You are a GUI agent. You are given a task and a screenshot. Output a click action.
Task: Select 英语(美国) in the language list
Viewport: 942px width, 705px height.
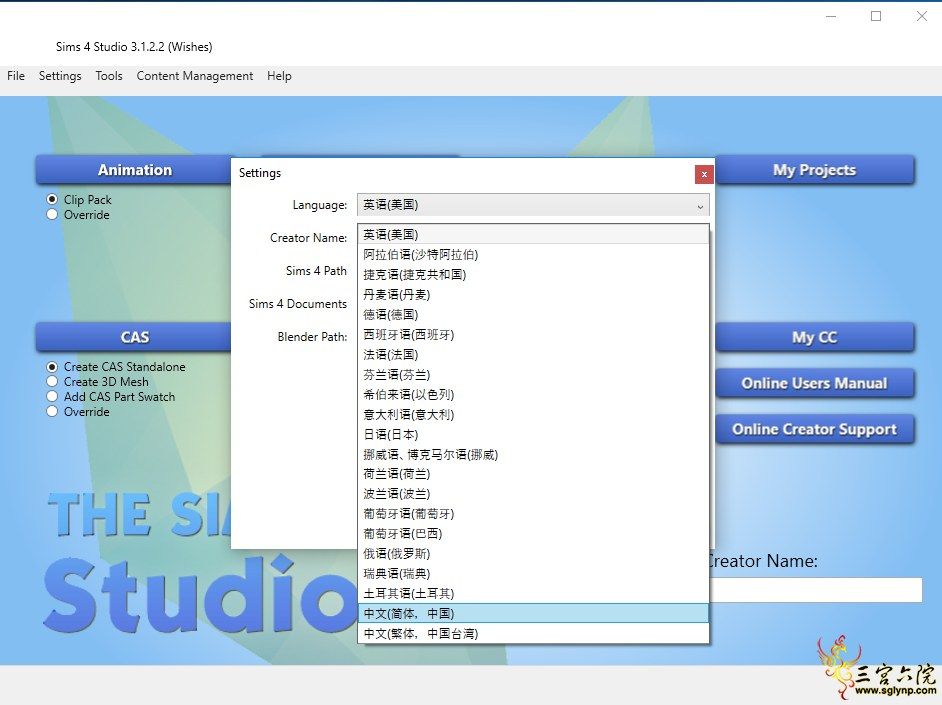(533, 234)
